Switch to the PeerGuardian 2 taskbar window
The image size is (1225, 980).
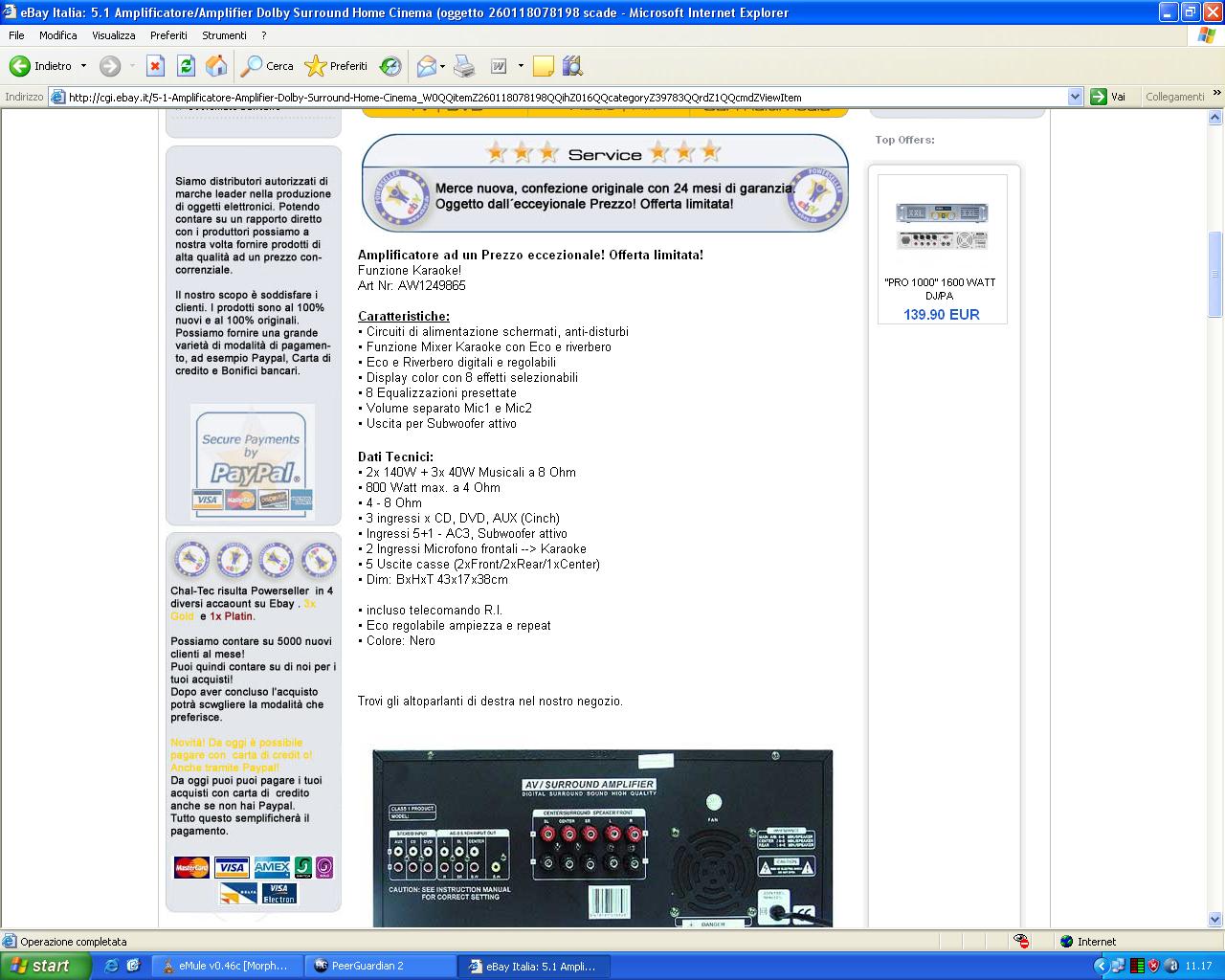pos(380,966)
